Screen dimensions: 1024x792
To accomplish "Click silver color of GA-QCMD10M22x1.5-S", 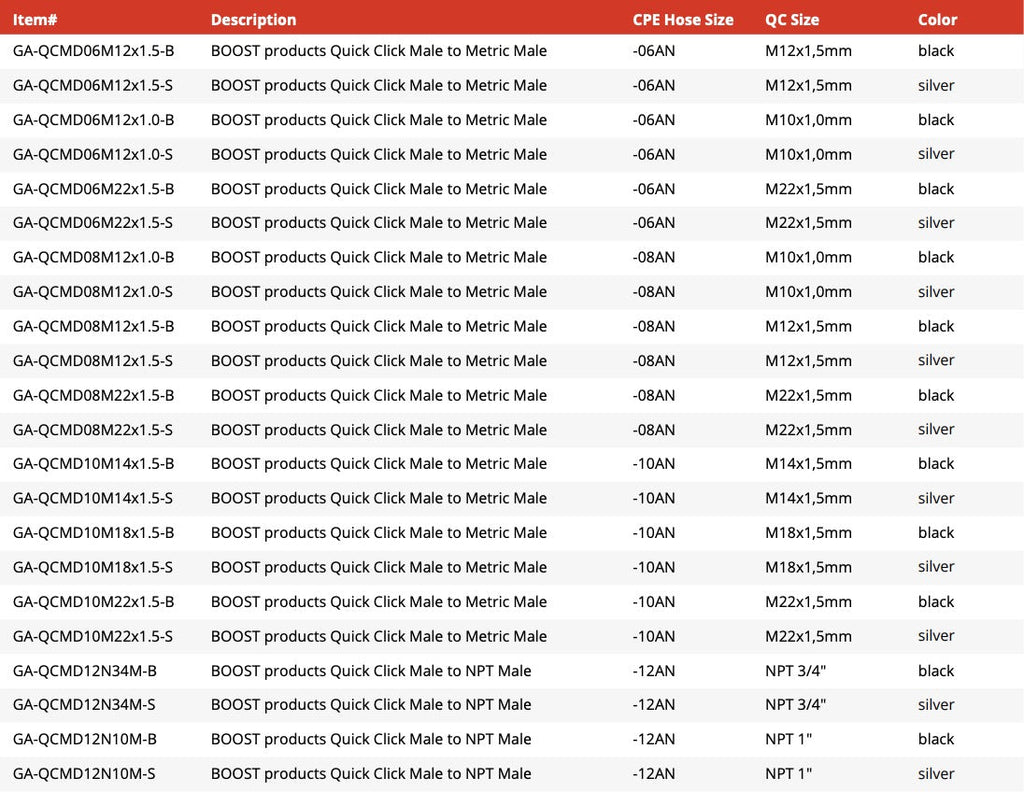I will pyautogui.click(x=936, y=636).
